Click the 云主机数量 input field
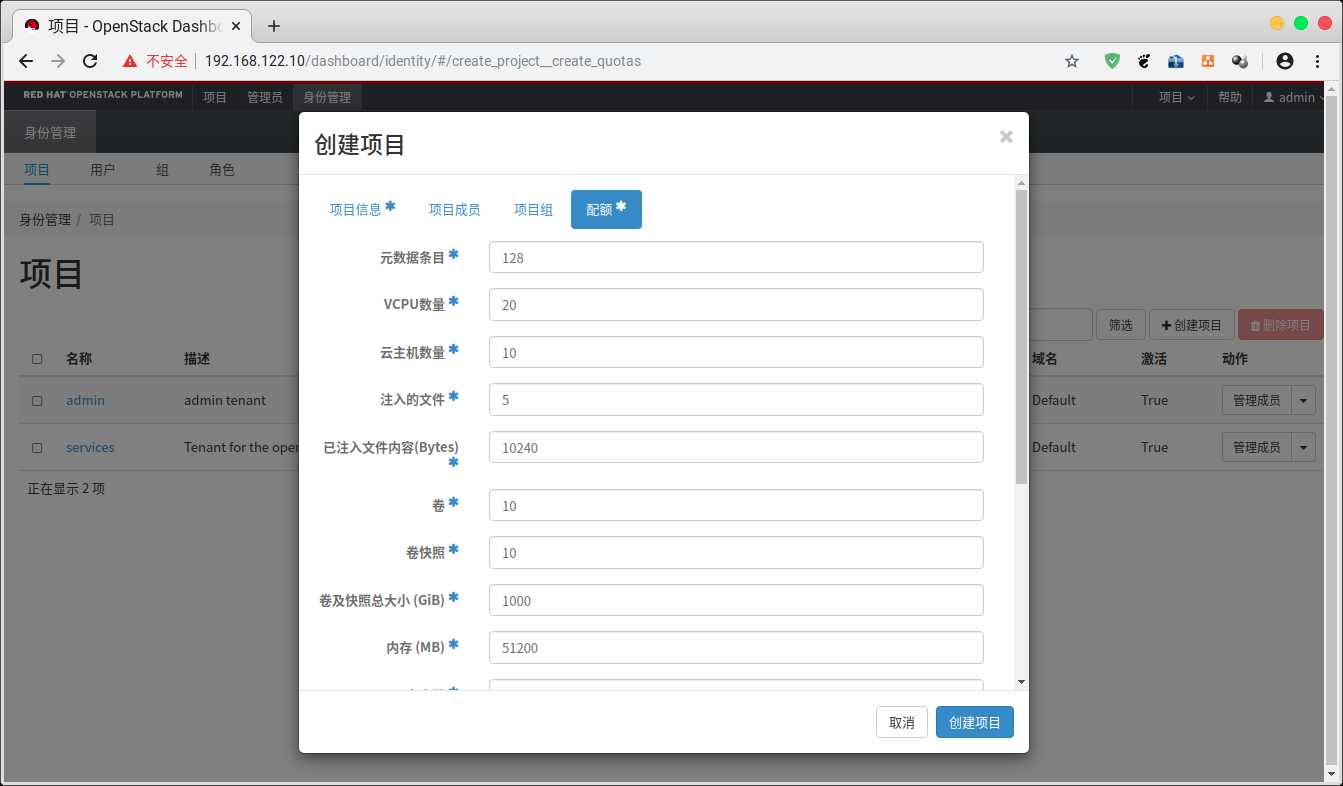Viewport: 1343px width, 786px height. pyautogui.click(x=736, y=352)
